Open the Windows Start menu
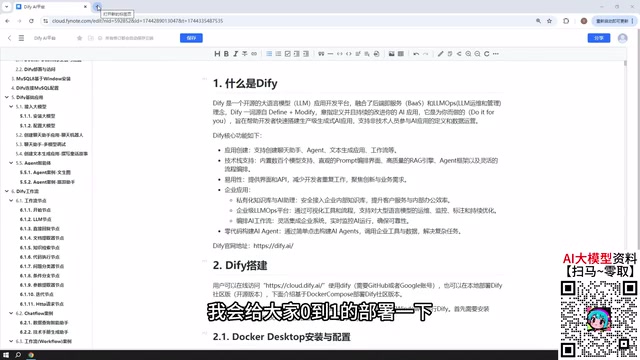The image size is (640, 360). pos(6,355)
